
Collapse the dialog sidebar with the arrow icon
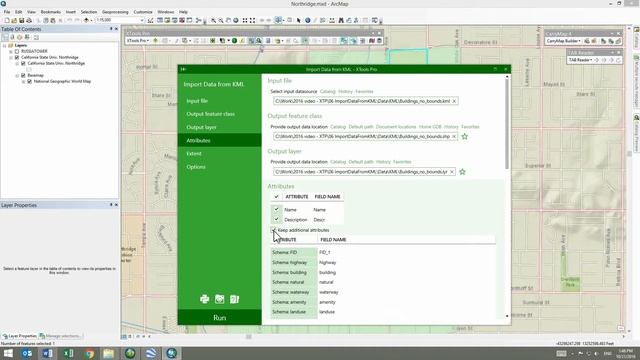(183, 69)
